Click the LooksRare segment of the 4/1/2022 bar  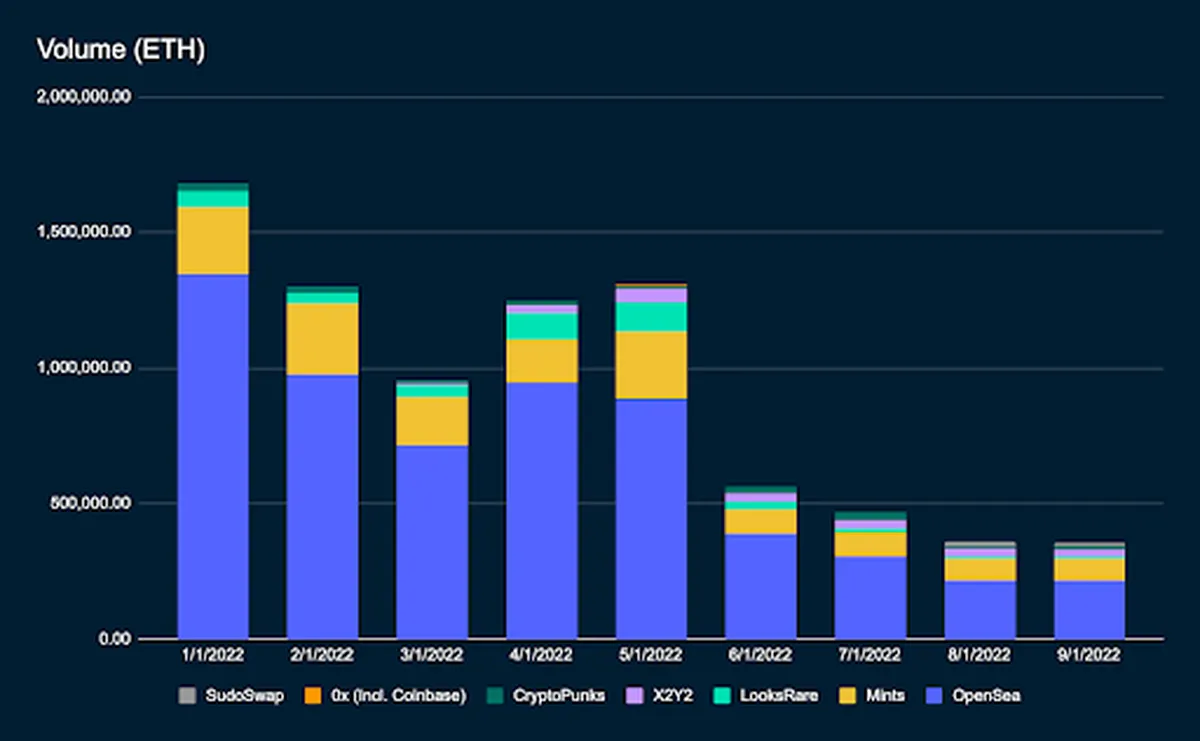point(541,326)
